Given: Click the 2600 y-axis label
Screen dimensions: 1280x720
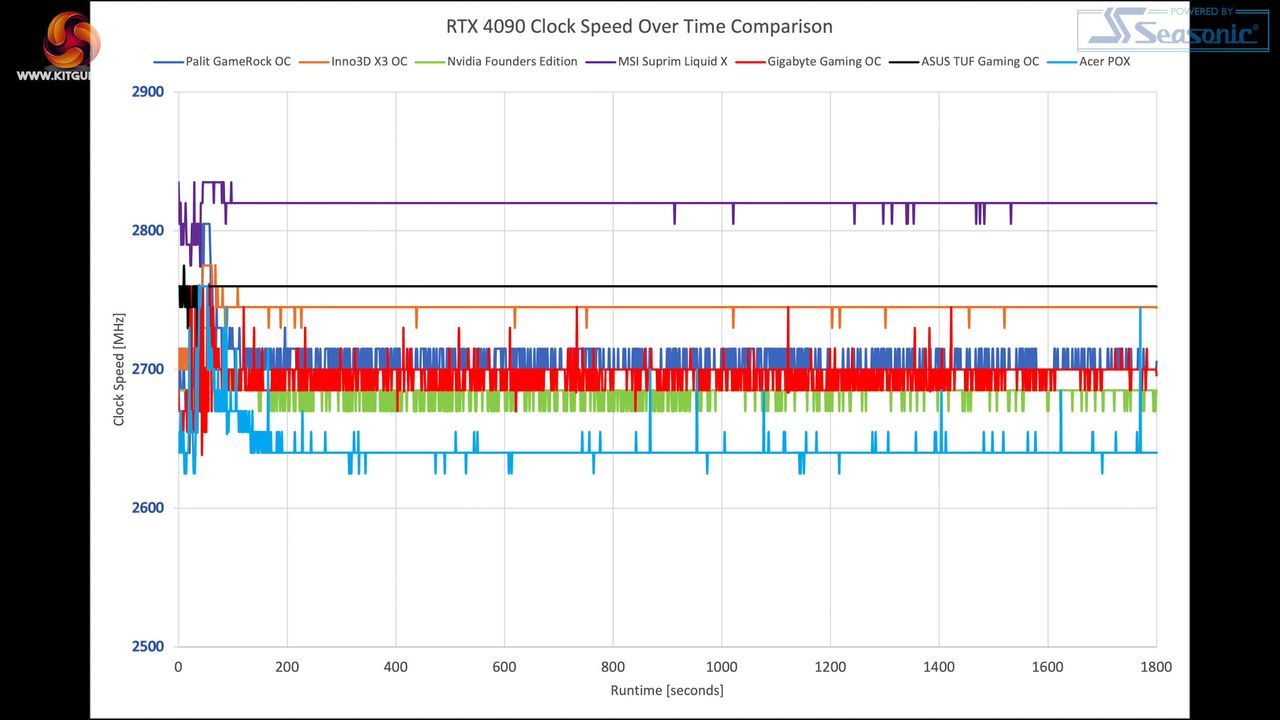Looking at the screenshot, I should point(148,508).
